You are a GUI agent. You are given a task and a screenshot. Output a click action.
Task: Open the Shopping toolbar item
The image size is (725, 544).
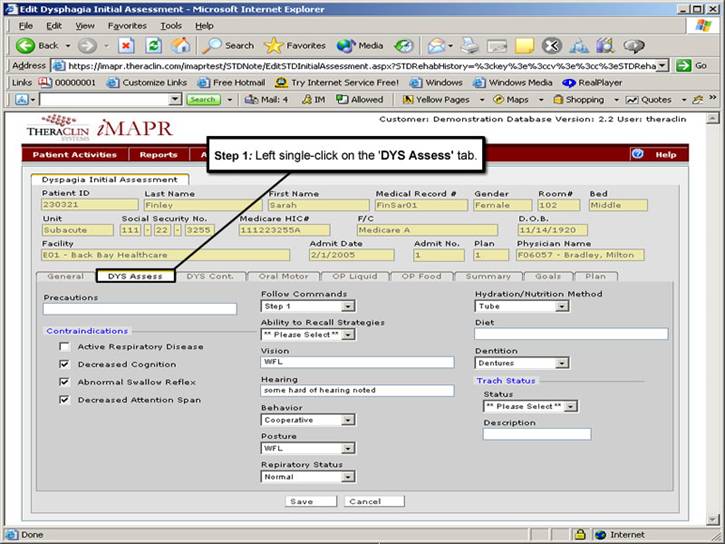(578, 99)
